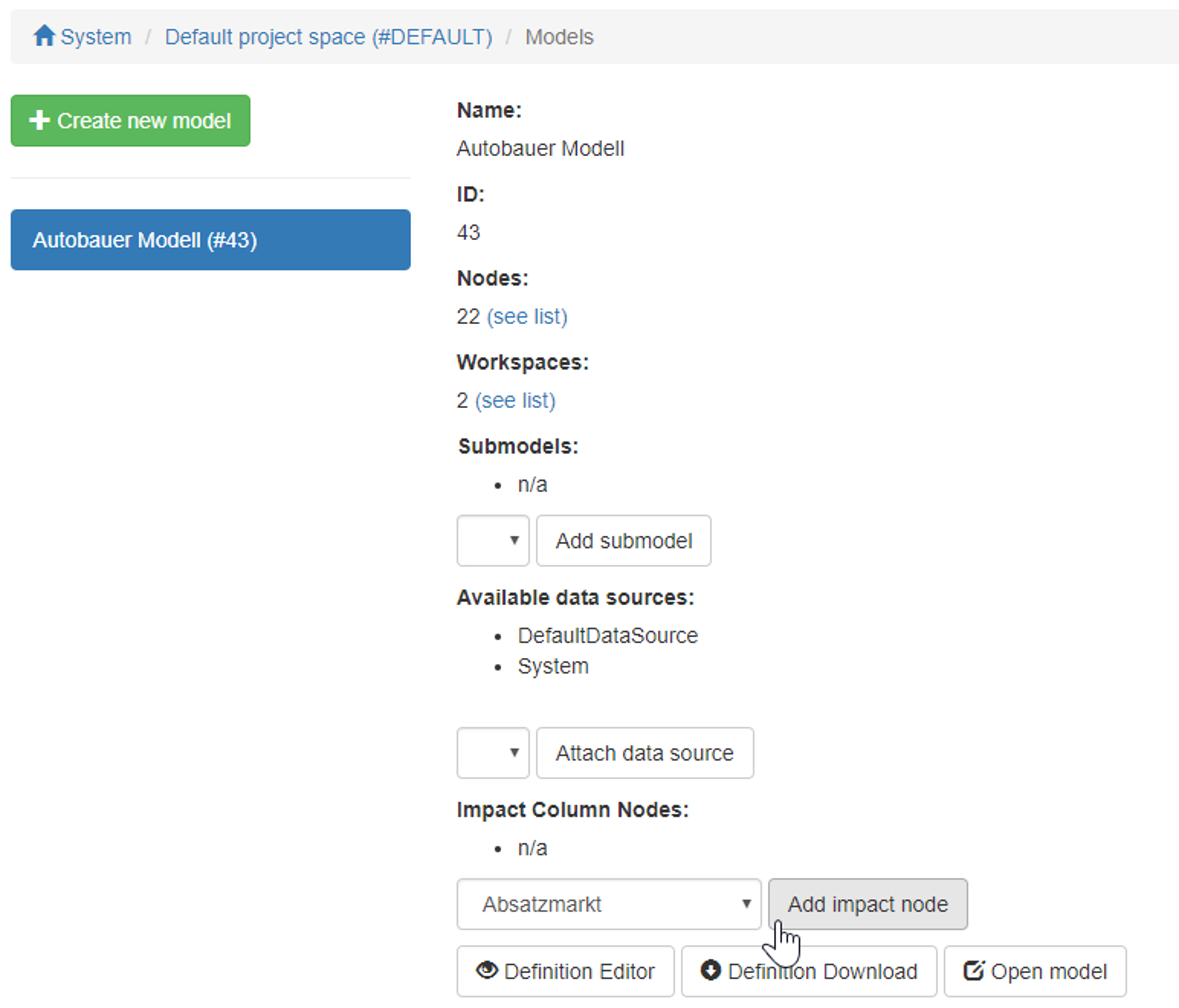
Task: Select Autobauer Modell (#43) in list
Action: point(210,239)
